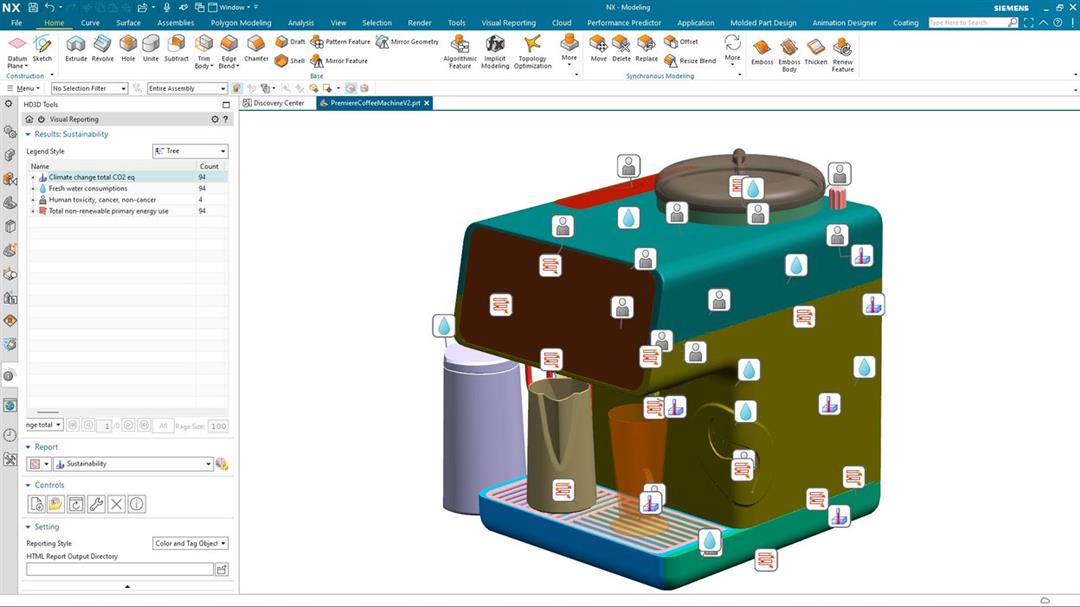Open the Legend Style dropdown showing Tree
The height and width of the screenshot is (607, 1080).
[x=190, y=151]
